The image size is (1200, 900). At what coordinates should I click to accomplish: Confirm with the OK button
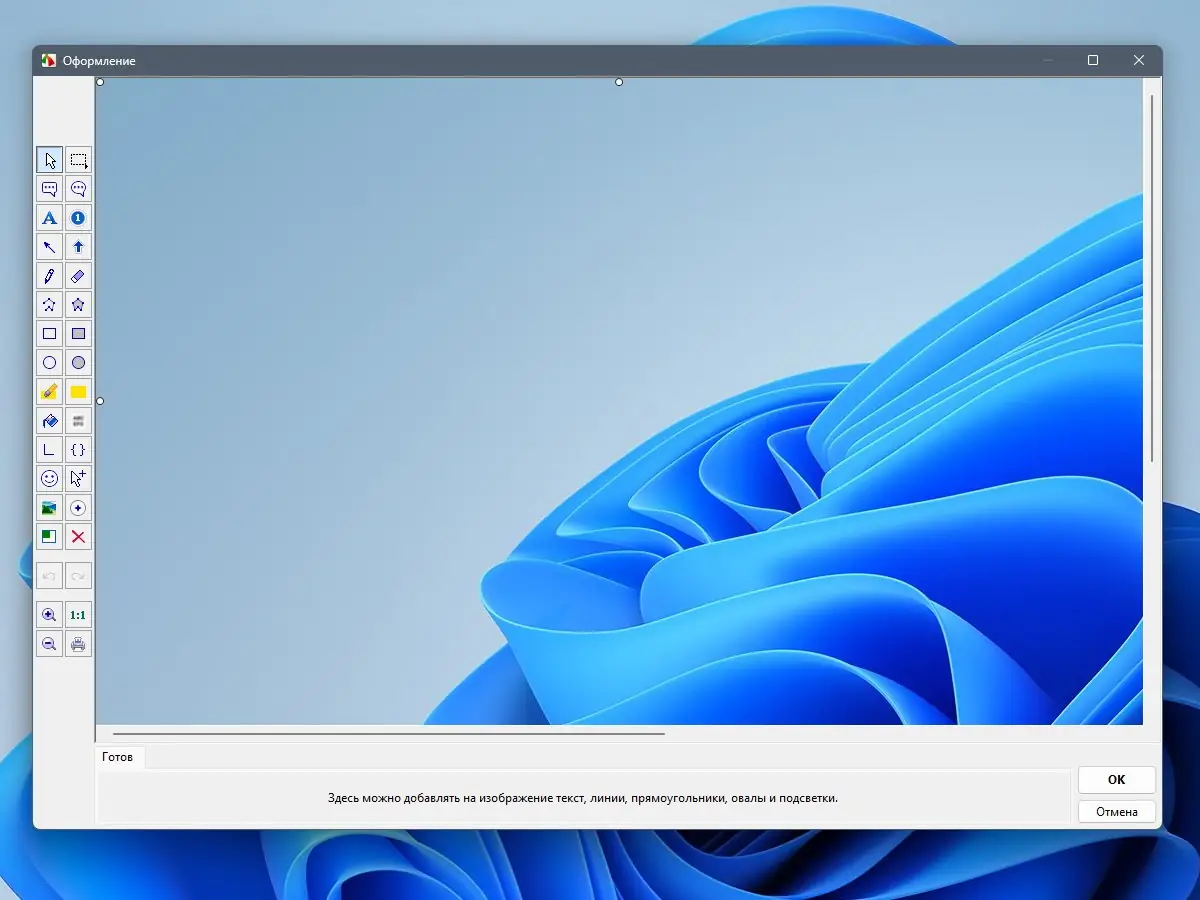pos(1117,780)
